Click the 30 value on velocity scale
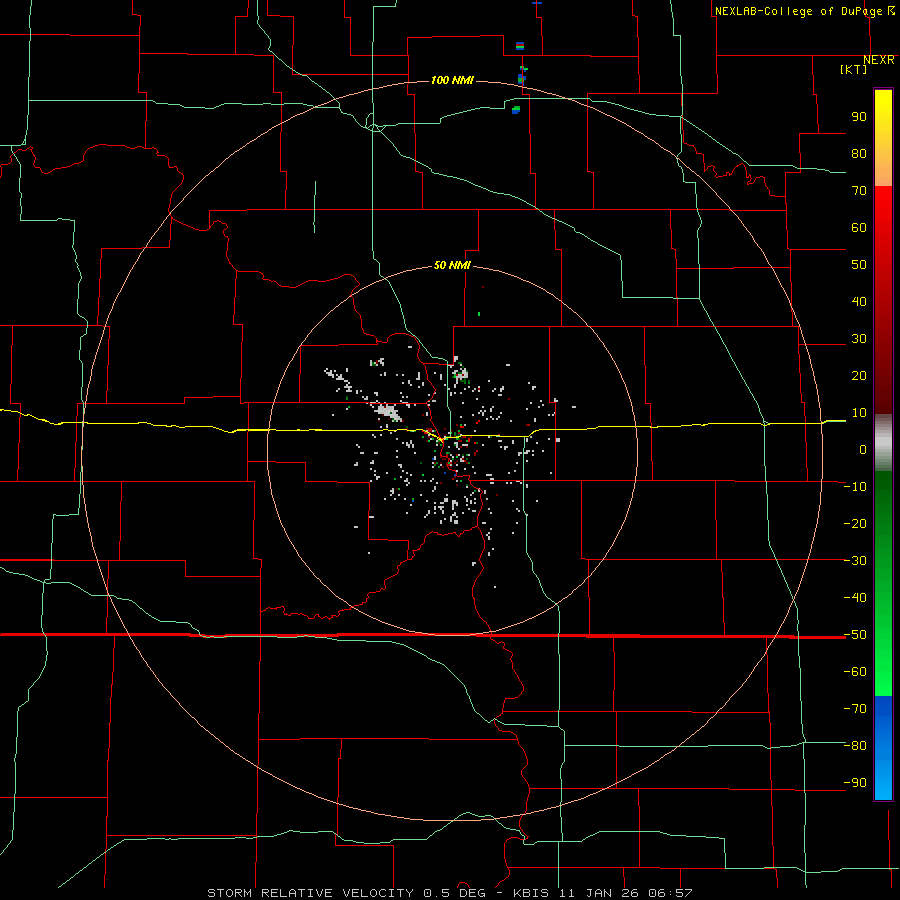 click(x=859, y=339)
